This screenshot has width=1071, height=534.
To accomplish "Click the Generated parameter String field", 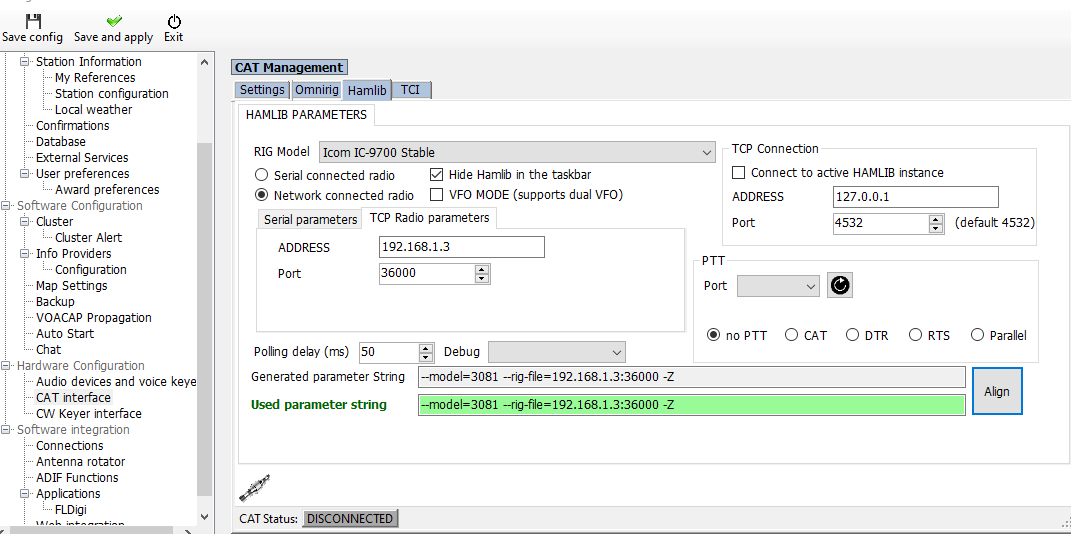I will click(x=692, y=377).
